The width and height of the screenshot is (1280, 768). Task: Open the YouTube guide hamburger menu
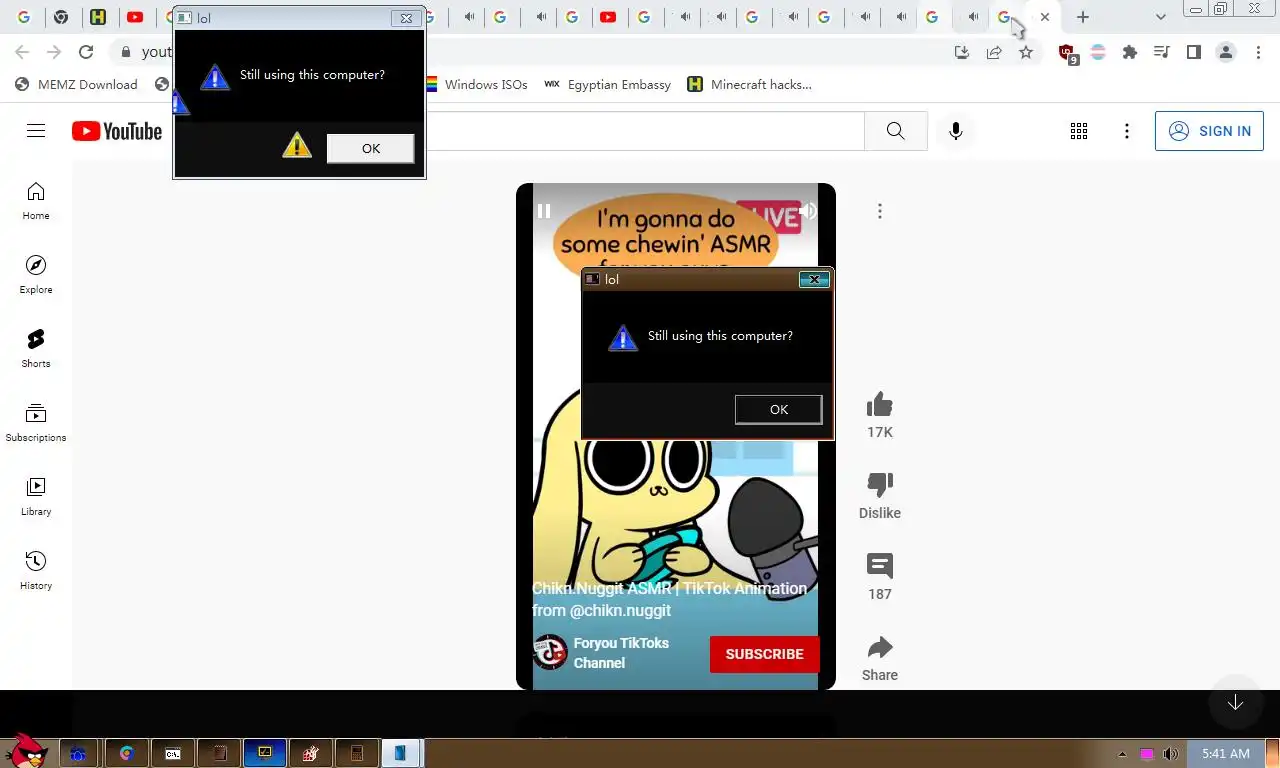[x=36, y=131]
